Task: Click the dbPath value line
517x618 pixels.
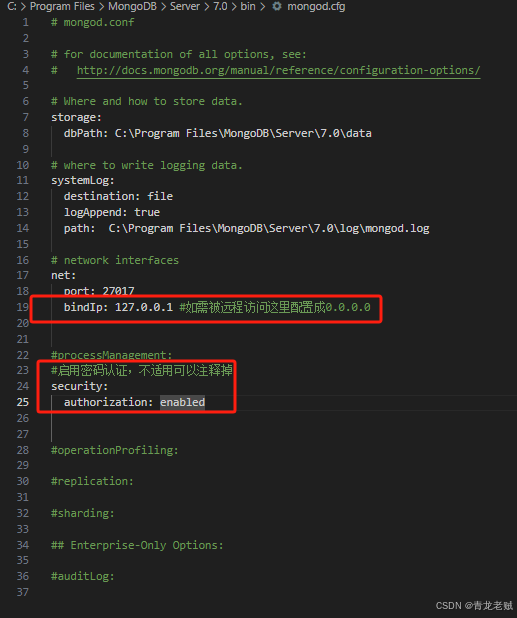Action: point(218,133)
